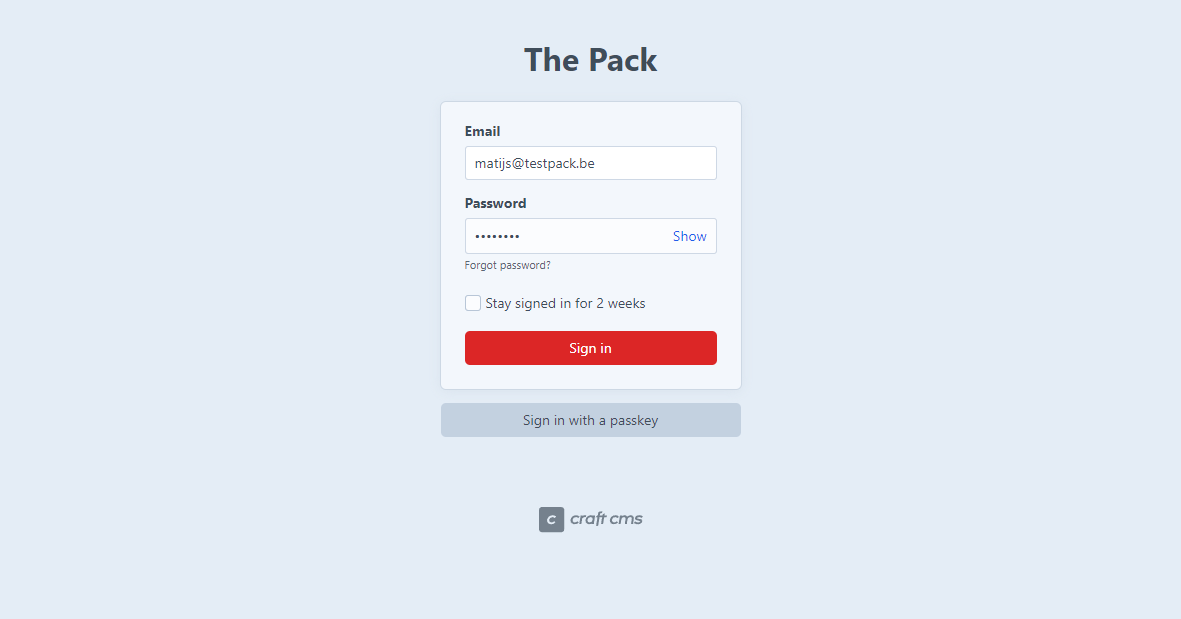Open the Forgot password? link
Viewport: 1181px width, 619px height.
pos(507,264)
